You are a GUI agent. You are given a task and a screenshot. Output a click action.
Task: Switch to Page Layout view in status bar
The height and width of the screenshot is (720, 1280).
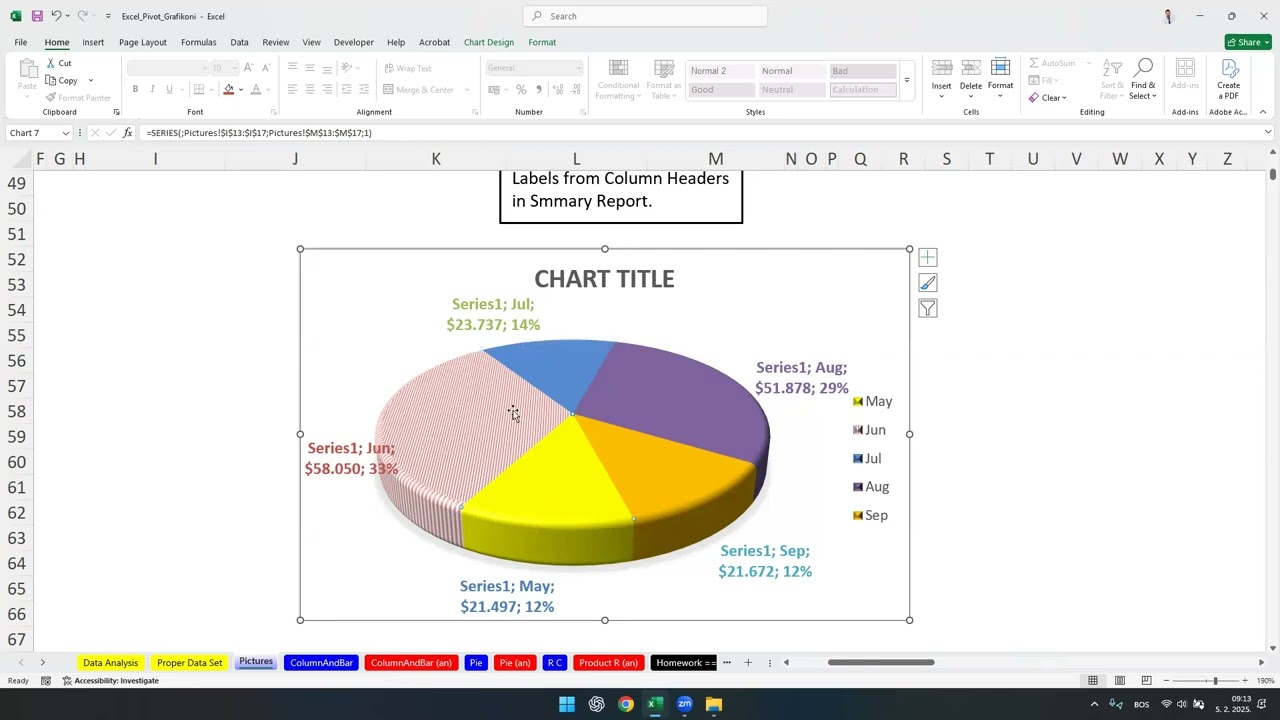[1120, 681]
